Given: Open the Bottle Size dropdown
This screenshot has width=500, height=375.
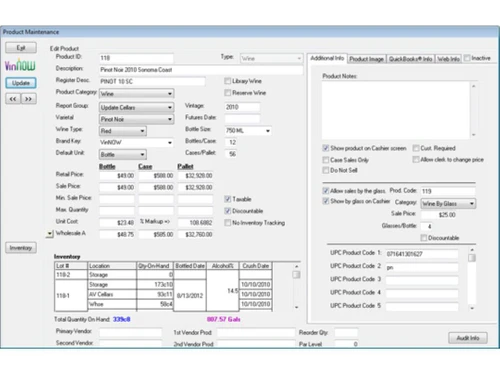Looking at the screenshot, I should coord(248,131).
